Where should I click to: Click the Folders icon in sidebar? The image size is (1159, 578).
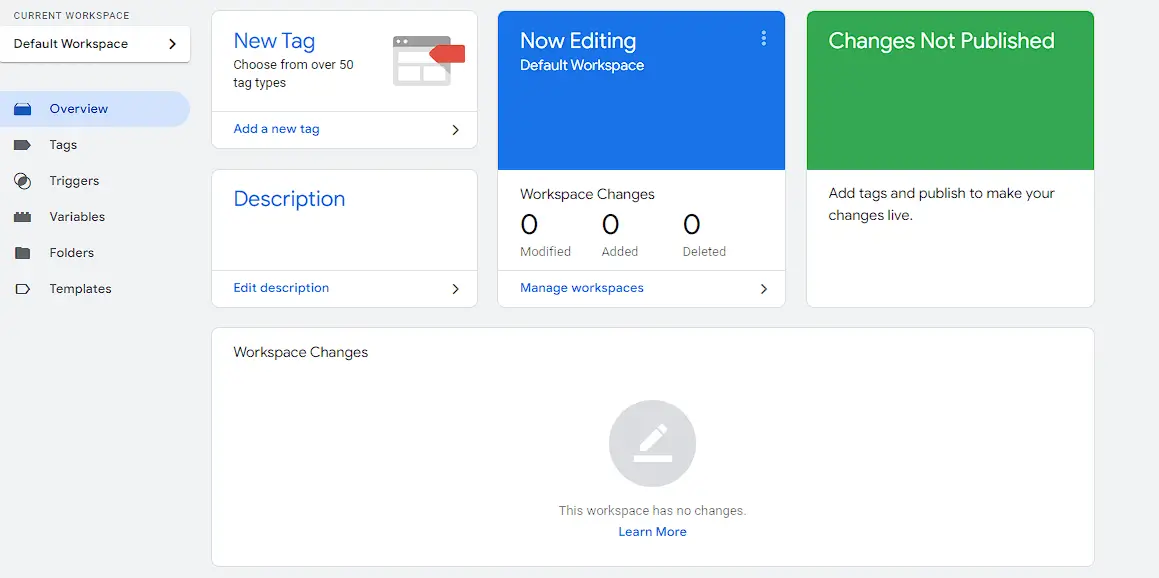(22, 253)
